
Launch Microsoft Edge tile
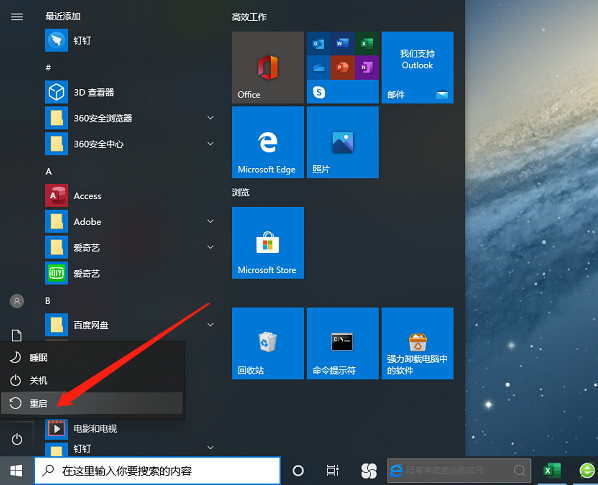[x=268, y=142]
